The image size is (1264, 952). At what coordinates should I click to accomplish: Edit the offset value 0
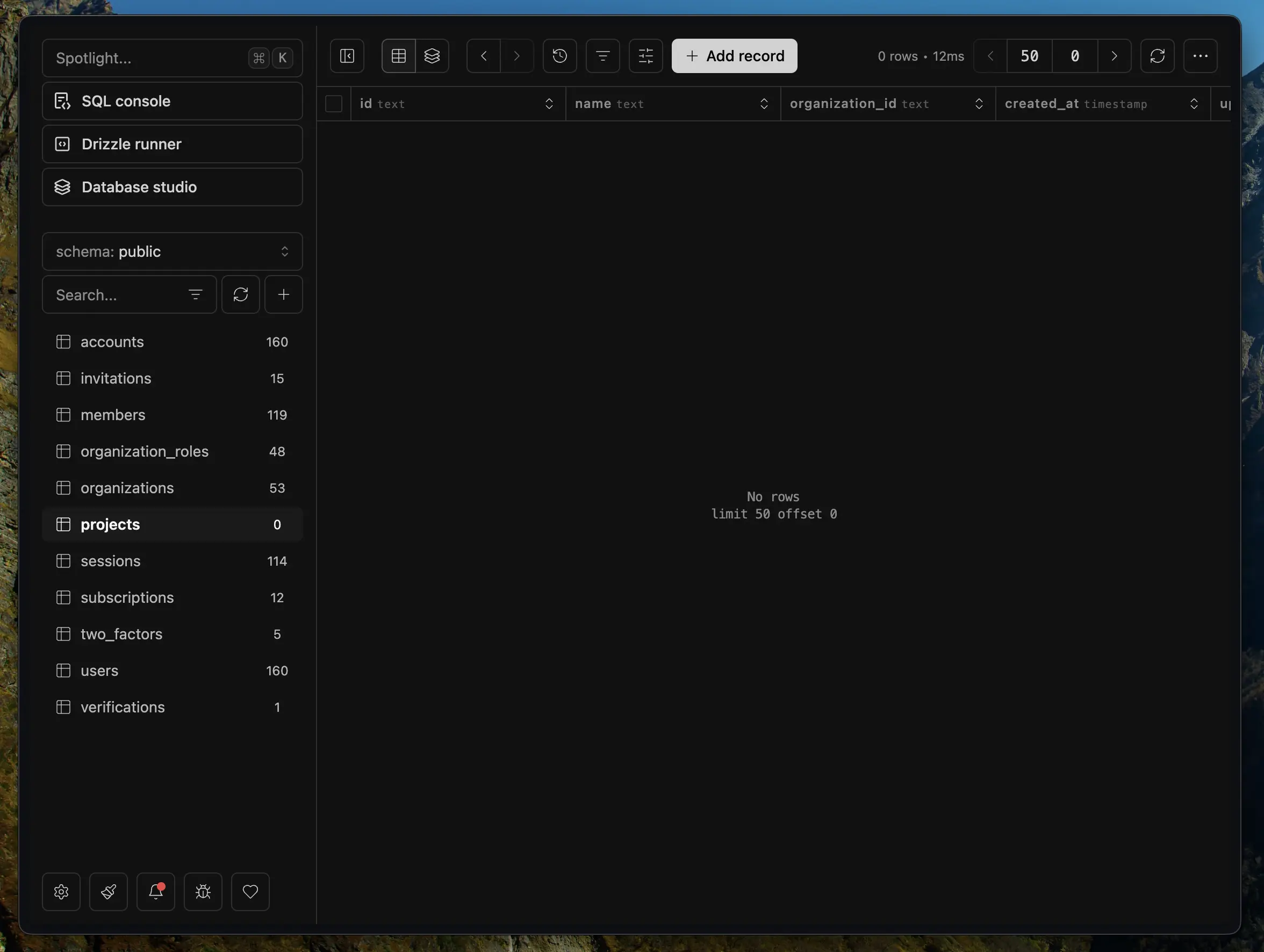pyautogui.click(x=1075, y=56)
